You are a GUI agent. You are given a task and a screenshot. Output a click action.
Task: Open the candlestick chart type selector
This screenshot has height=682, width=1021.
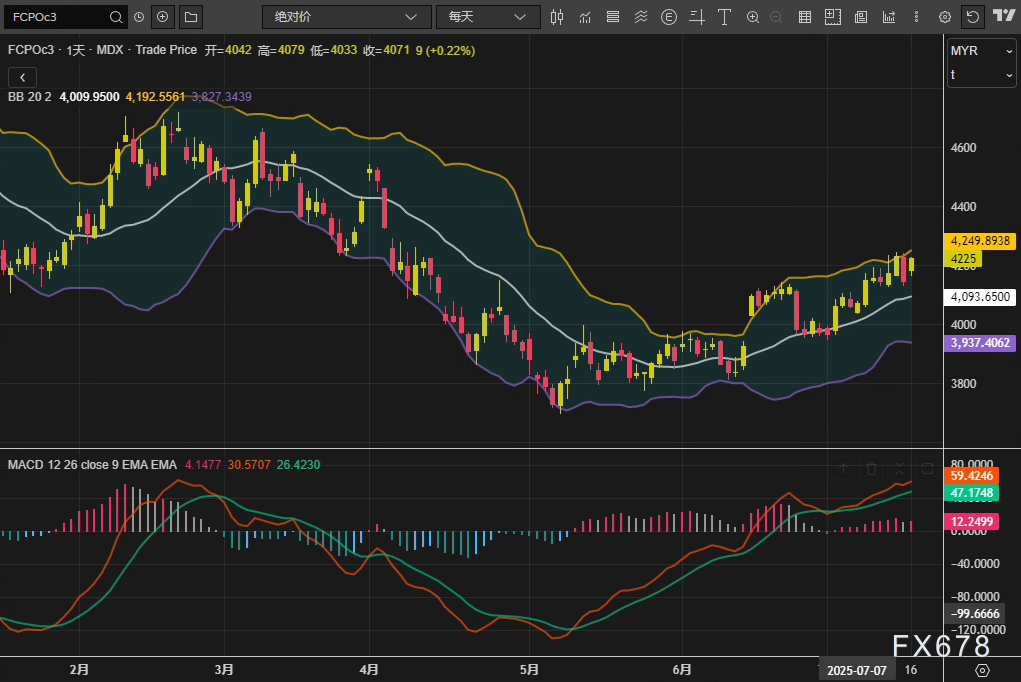point(557,17)
